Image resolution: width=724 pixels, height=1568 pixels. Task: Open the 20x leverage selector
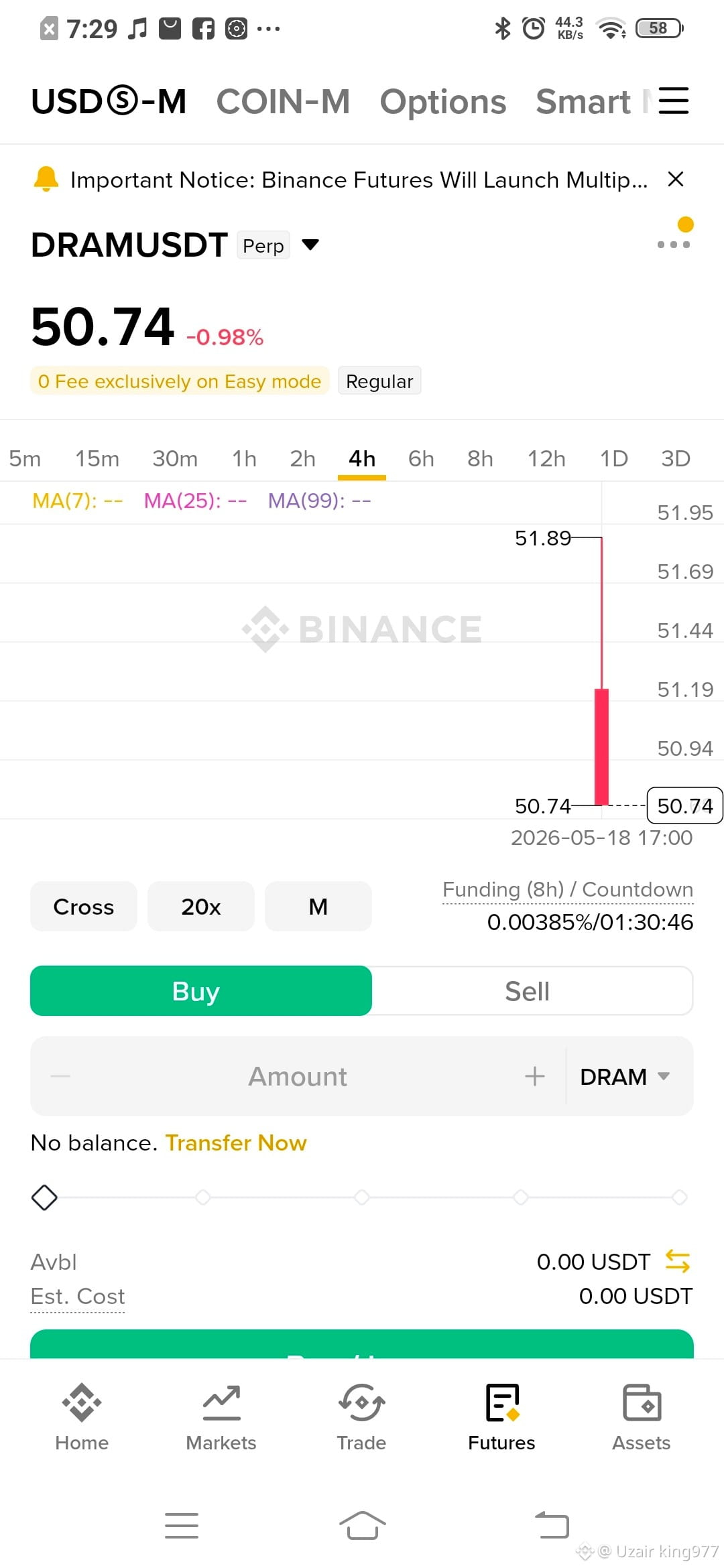[201, 907]
